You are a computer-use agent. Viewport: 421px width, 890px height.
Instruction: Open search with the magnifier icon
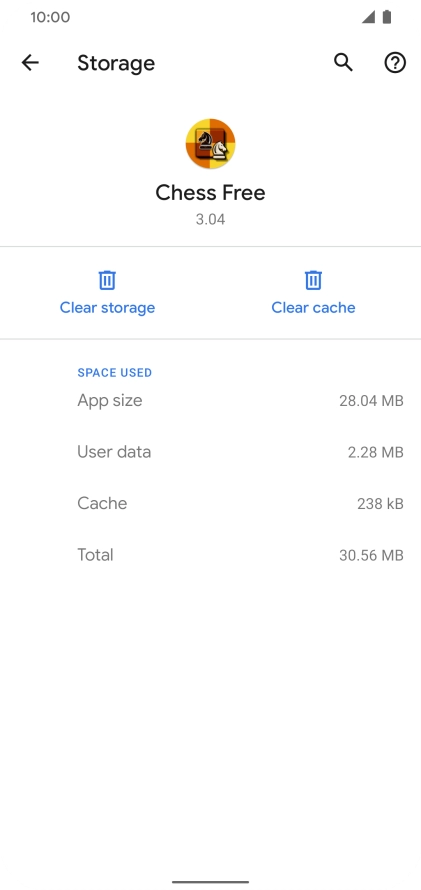[343, 62]
